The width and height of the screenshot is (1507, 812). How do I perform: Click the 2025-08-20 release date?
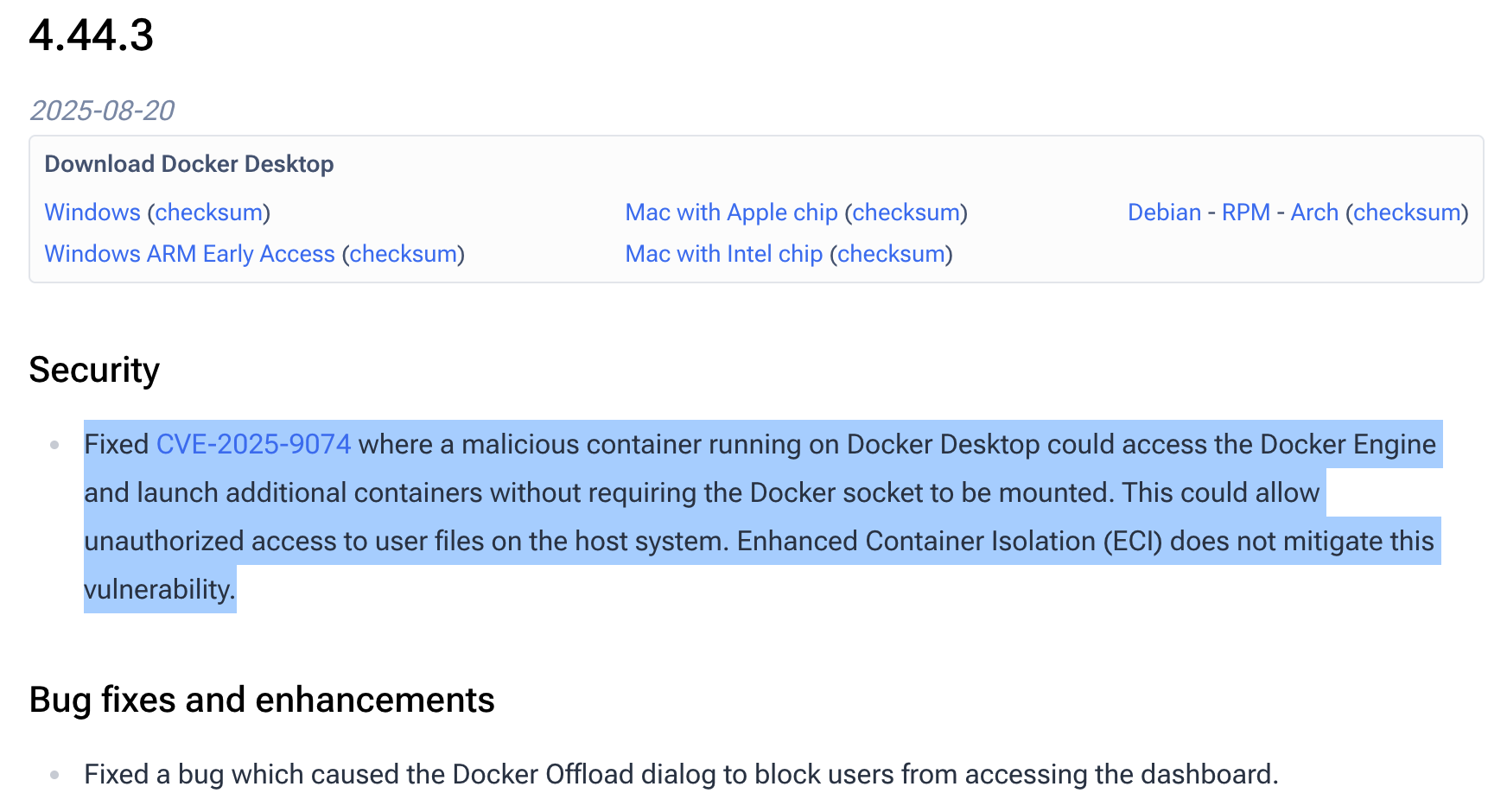click(x=101, y=111)
